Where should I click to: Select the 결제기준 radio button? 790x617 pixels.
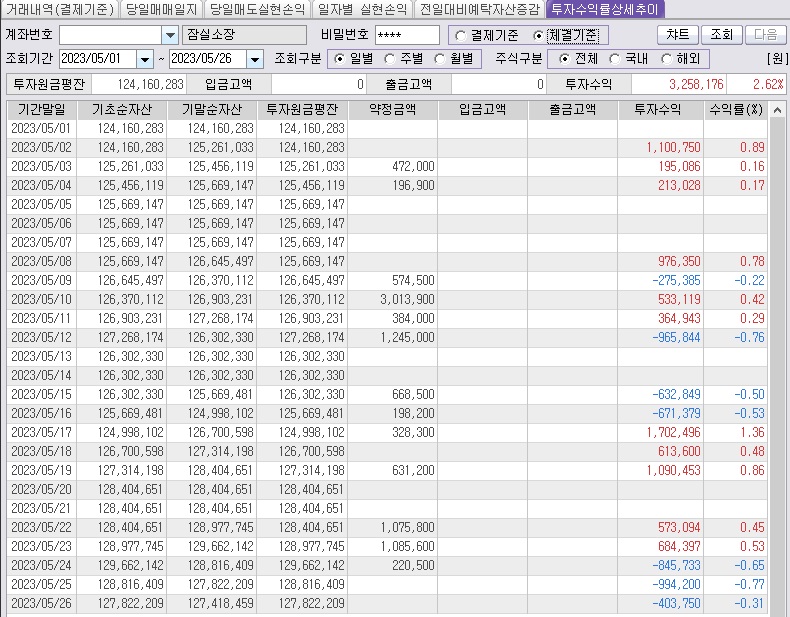coord(460,36)
